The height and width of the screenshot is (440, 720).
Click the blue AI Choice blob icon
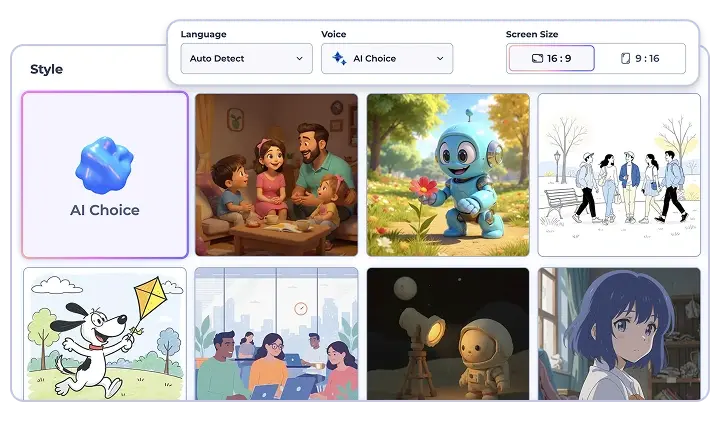pyautogui.click(x=104, y=166)
